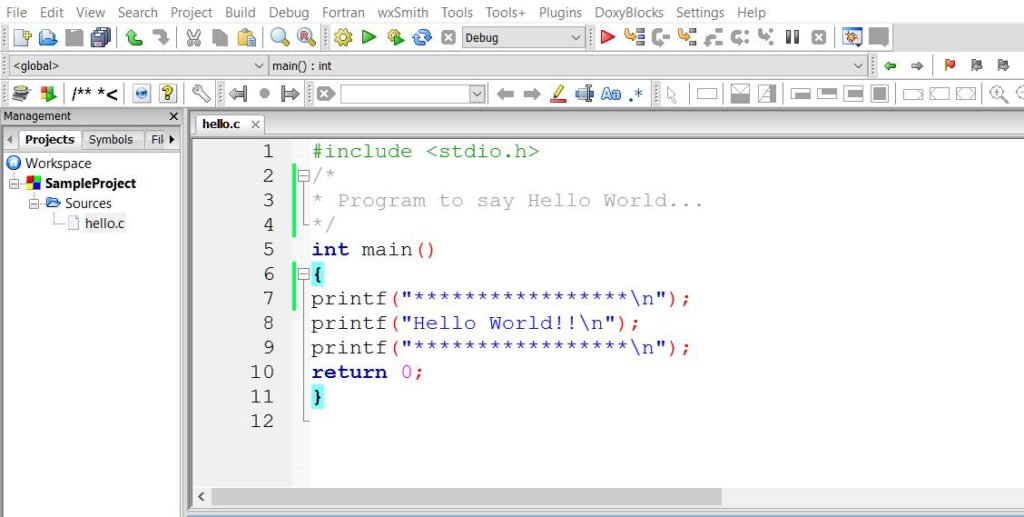
Task: Click the New file icon
Action: [21, 38]
